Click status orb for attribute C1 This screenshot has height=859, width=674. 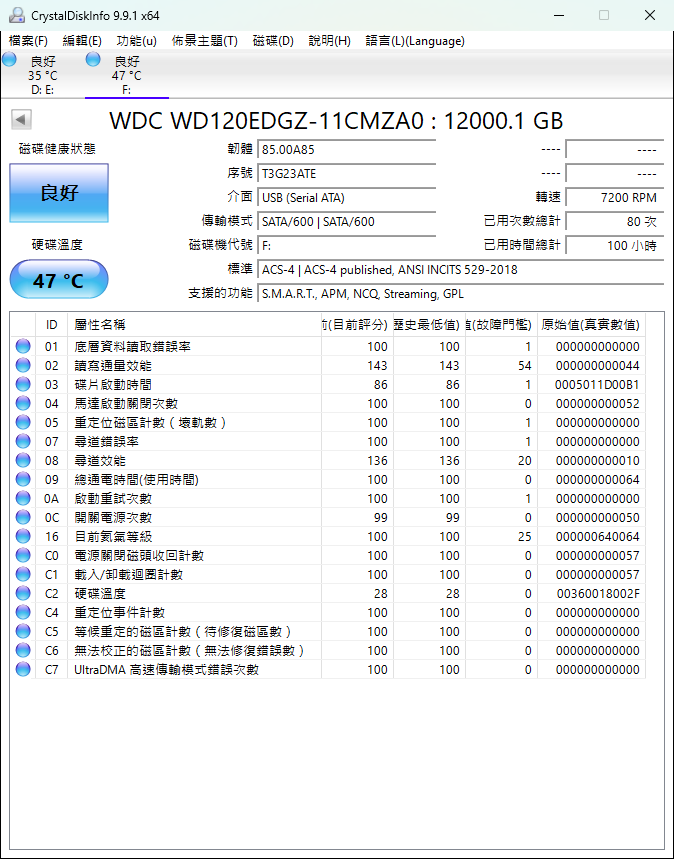coord(23,574)
